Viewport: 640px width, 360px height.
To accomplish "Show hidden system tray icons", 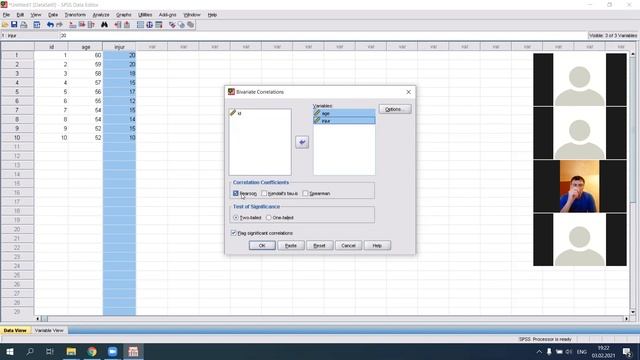I will pyautogui.click(x=539, y=351).
